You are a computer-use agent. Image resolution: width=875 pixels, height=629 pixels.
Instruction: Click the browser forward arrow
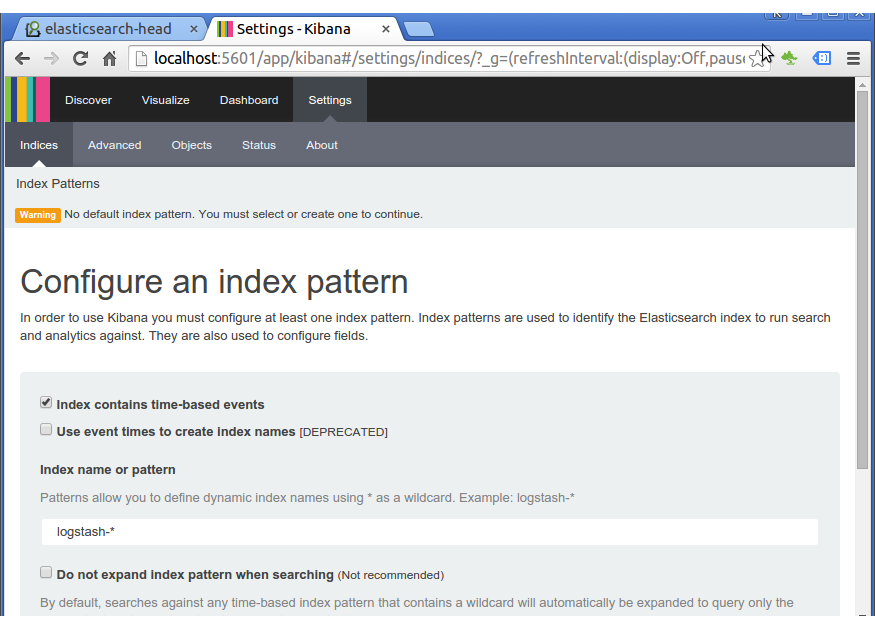click(x=51, y=59)
